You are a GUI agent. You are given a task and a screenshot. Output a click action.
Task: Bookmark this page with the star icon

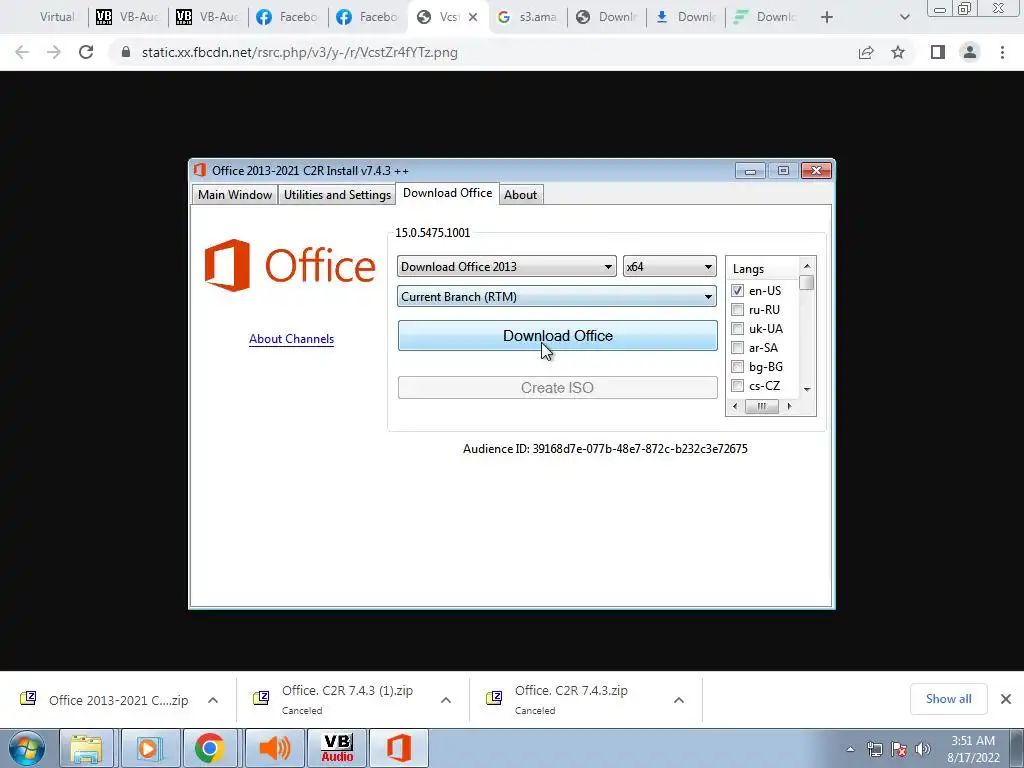coord(898,52)
